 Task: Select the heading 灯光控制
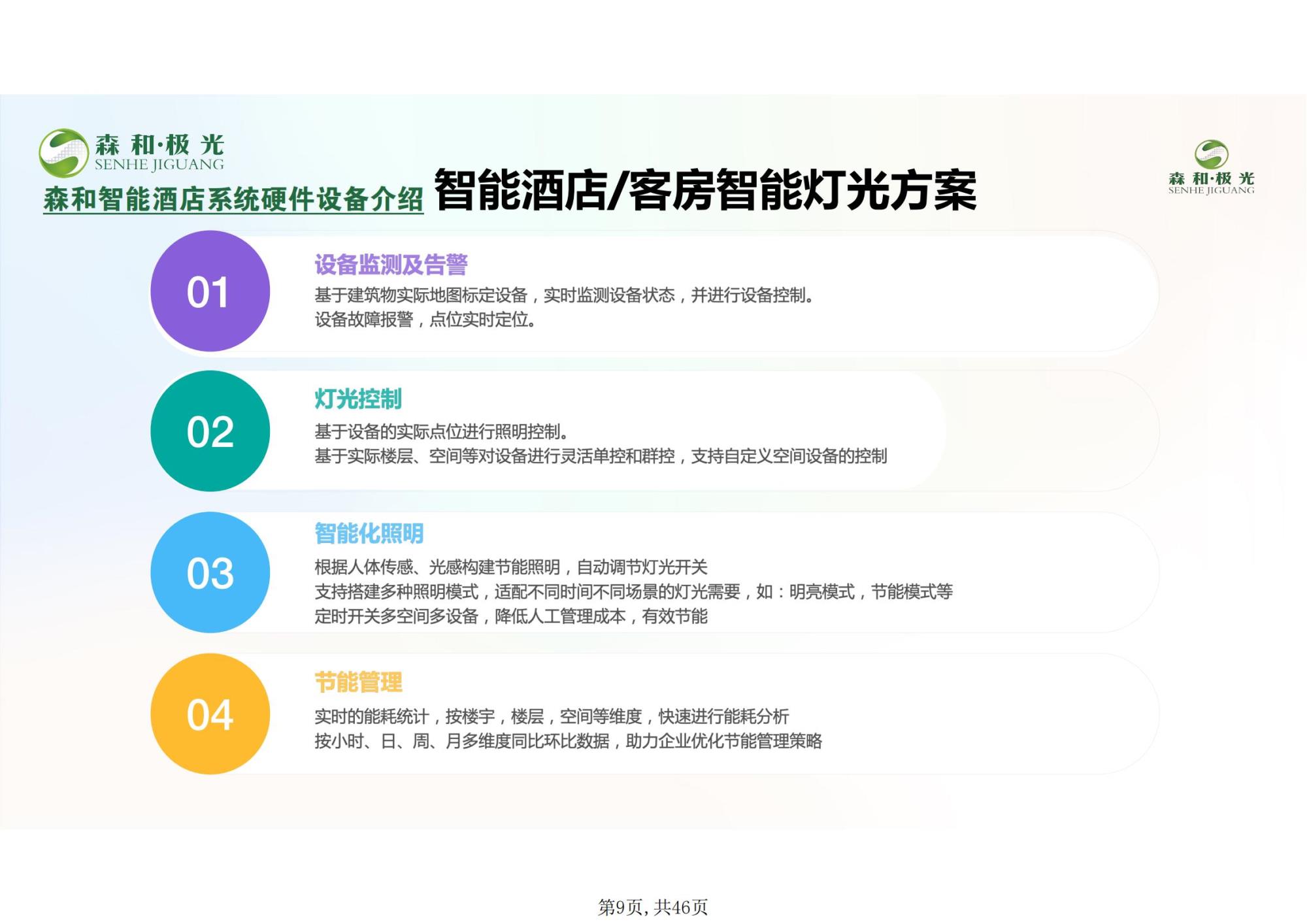pyautogui.click(x=358, y=399)
